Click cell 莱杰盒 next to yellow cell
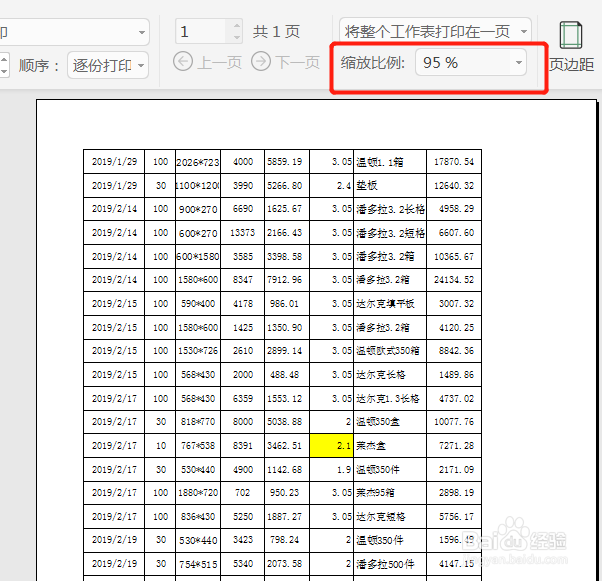Screen dimensions: 602x581 pyautogui.click(x=390, y=445)
